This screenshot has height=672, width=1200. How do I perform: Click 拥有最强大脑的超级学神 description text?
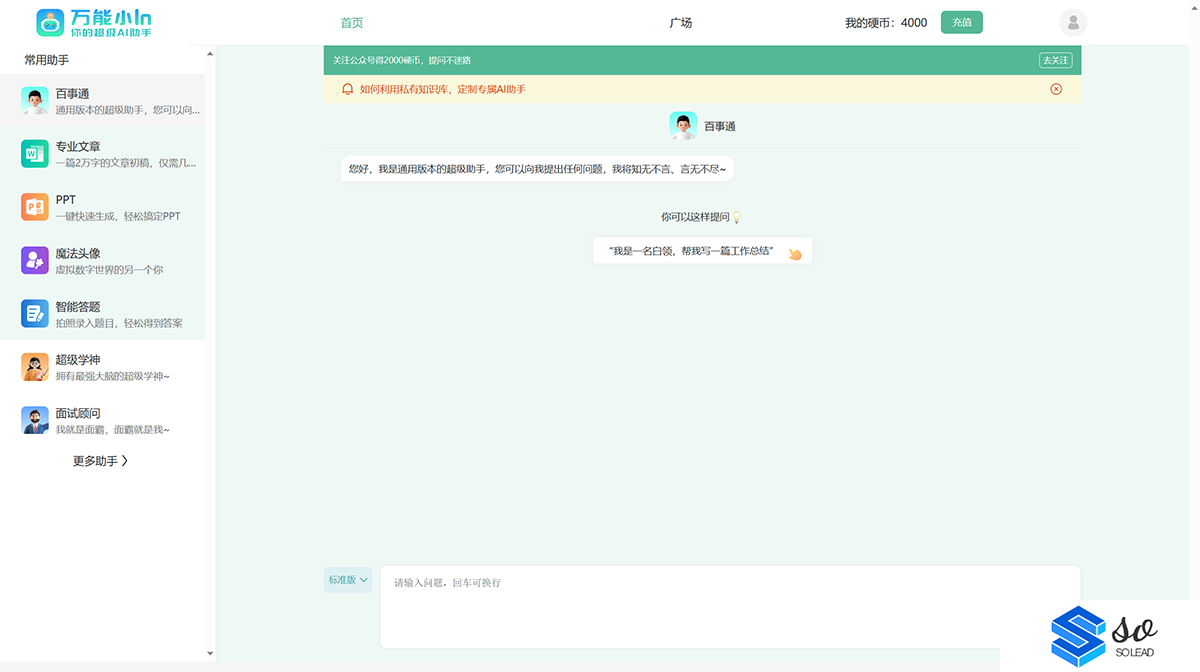[113, 377]
